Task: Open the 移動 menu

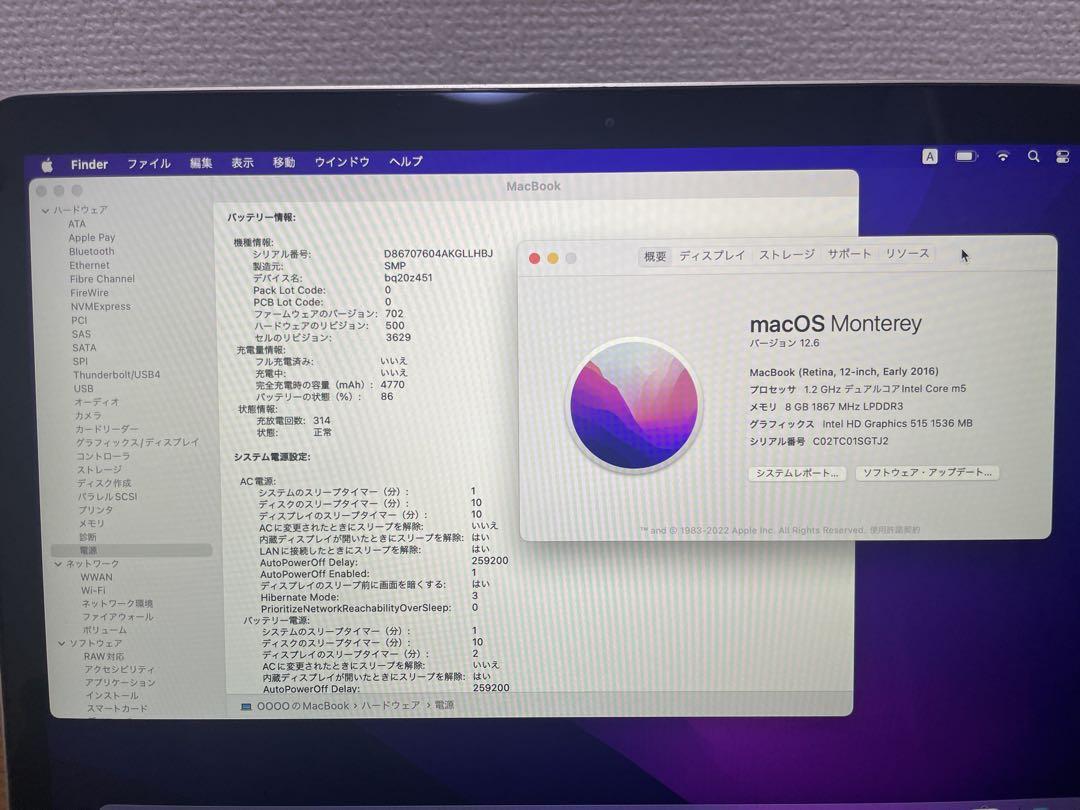Action: pos(284,163)
